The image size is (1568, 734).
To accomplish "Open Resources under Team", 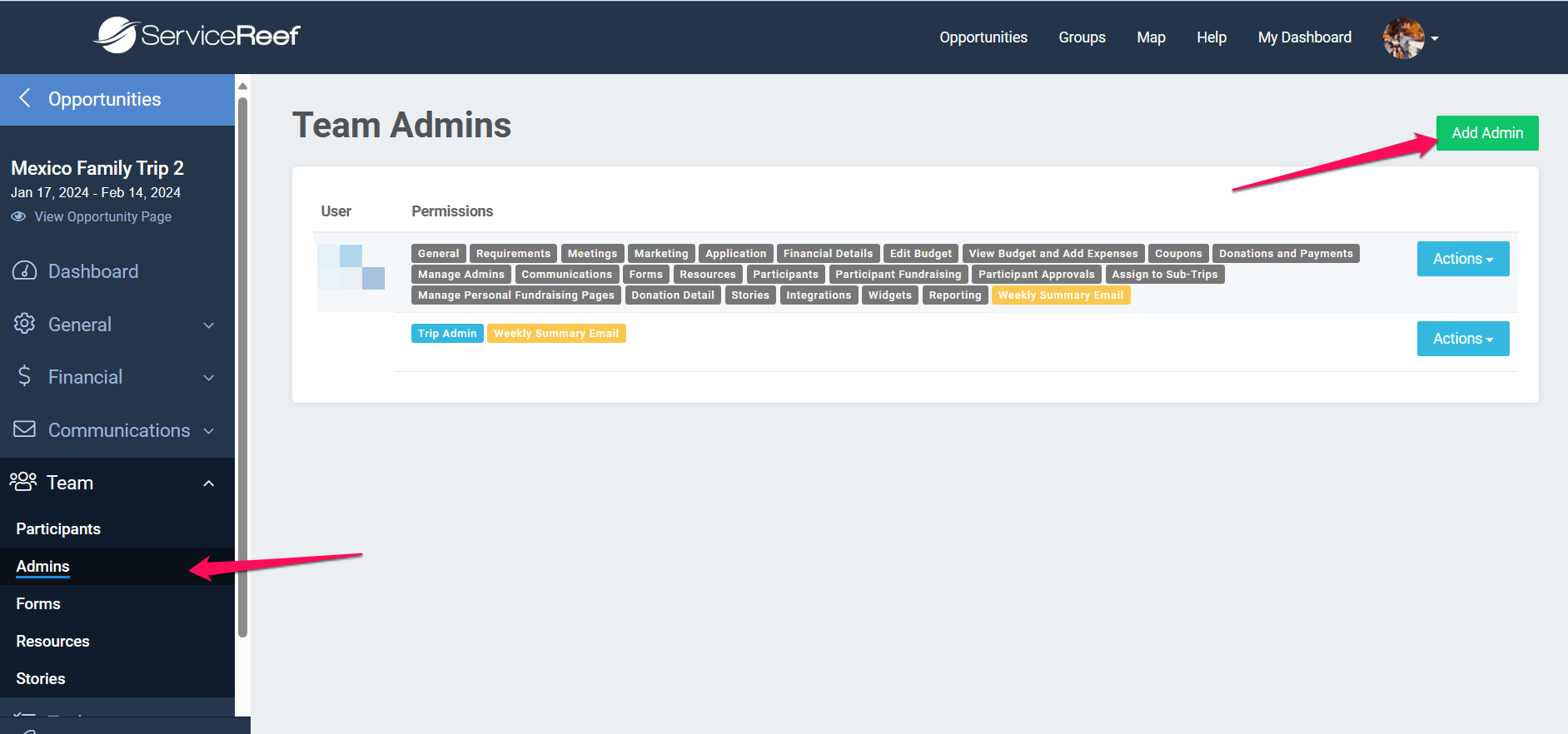I will pos(52,642).
